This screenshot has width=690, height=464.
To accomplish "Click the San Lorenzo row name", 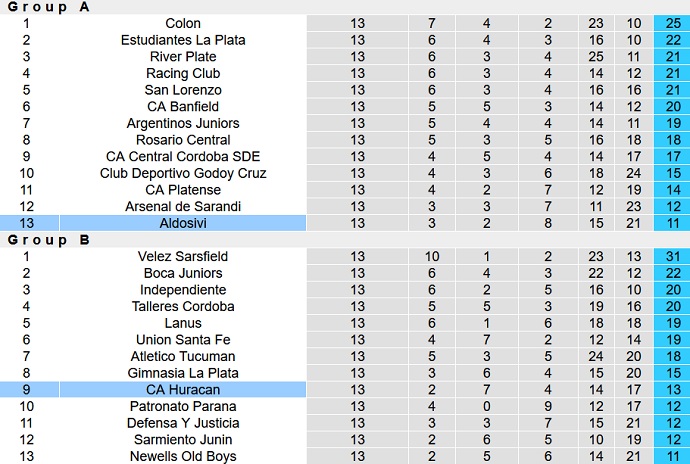I will coord(183,90).
